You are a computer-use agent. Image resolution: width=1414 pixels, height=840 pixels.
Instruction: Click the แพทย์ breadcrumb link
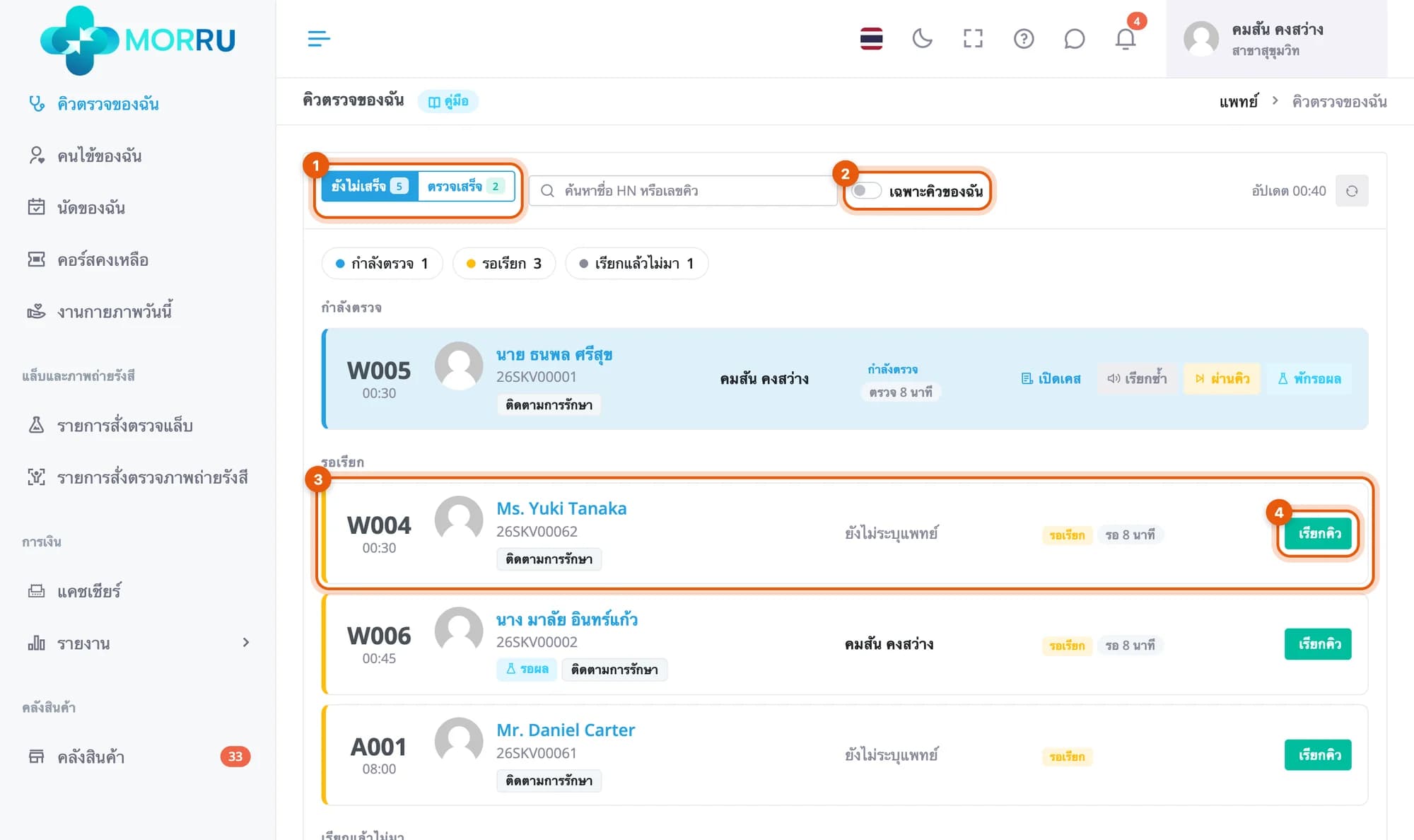pyautogui.click(x=1239, y=102)
